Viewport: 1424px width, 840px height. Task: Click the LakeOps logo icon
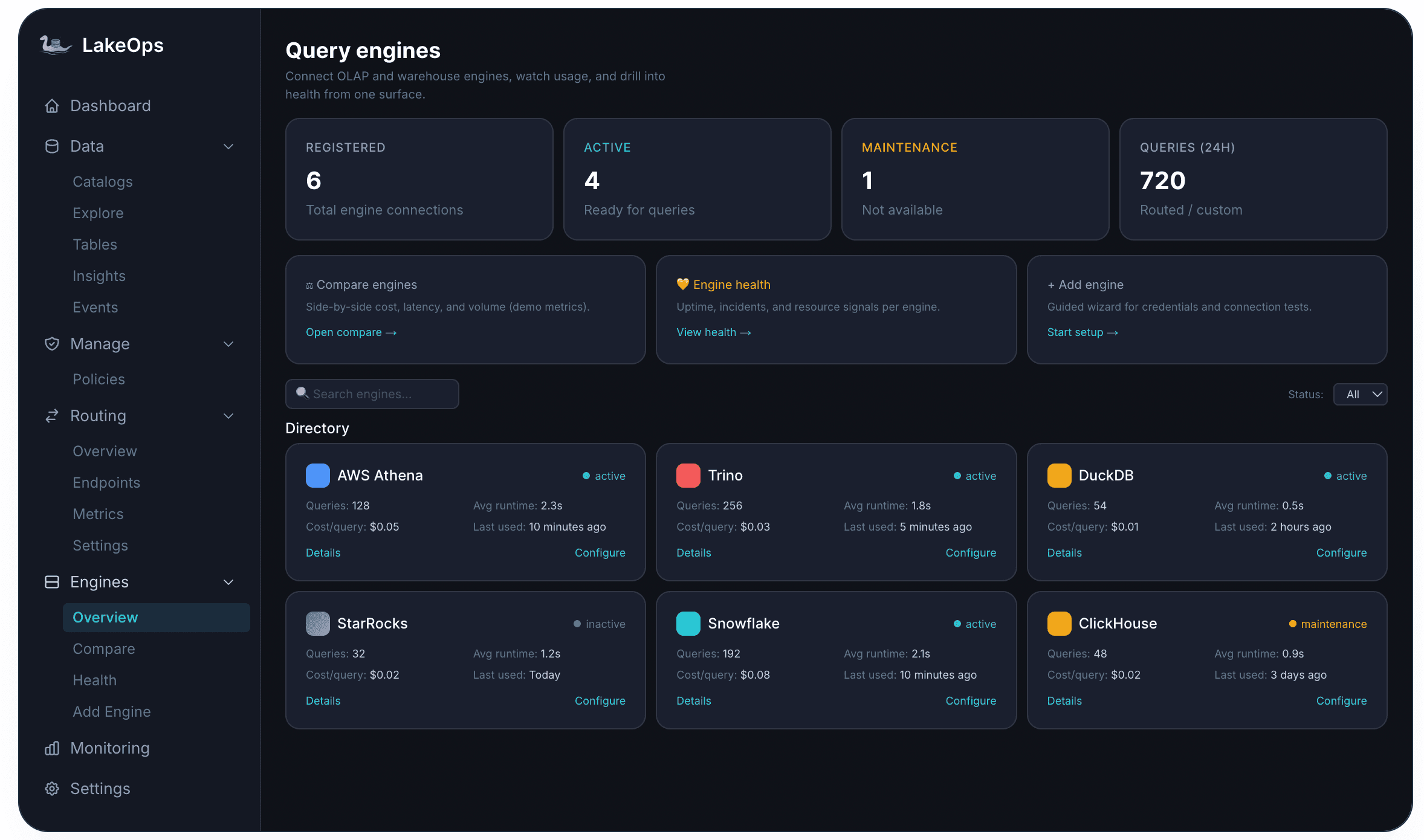(x=56, y=45)
